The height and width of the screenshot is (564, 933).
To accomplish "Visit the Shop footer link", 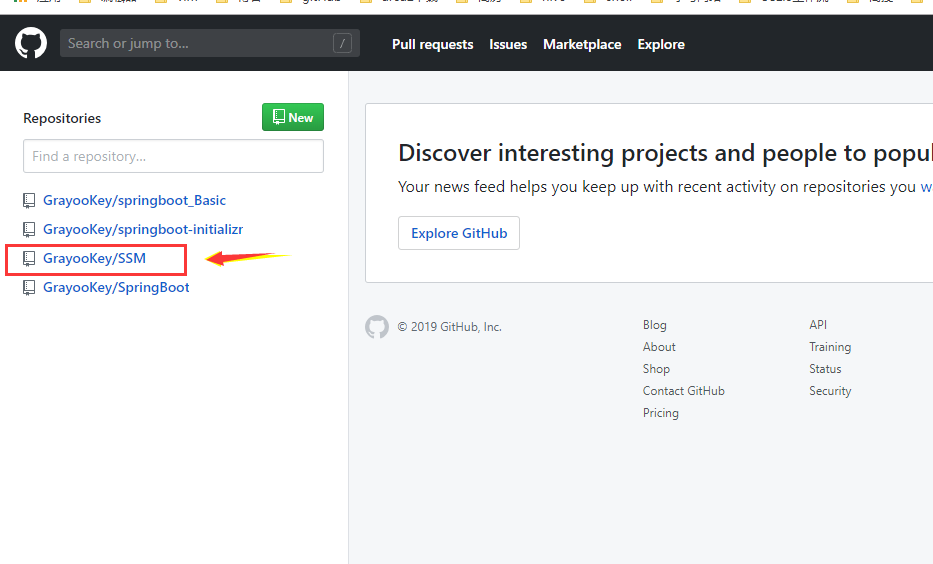I will [x=656, y=369].
